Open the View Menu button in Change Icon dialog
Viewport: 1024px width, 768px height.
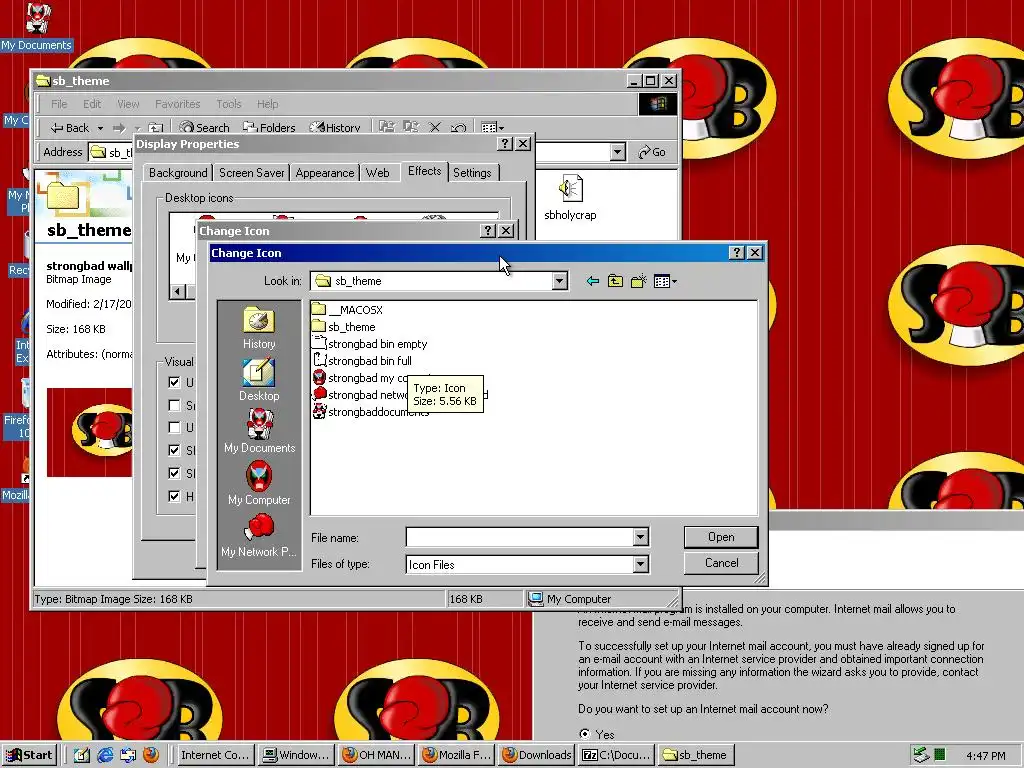pos(665,281)
